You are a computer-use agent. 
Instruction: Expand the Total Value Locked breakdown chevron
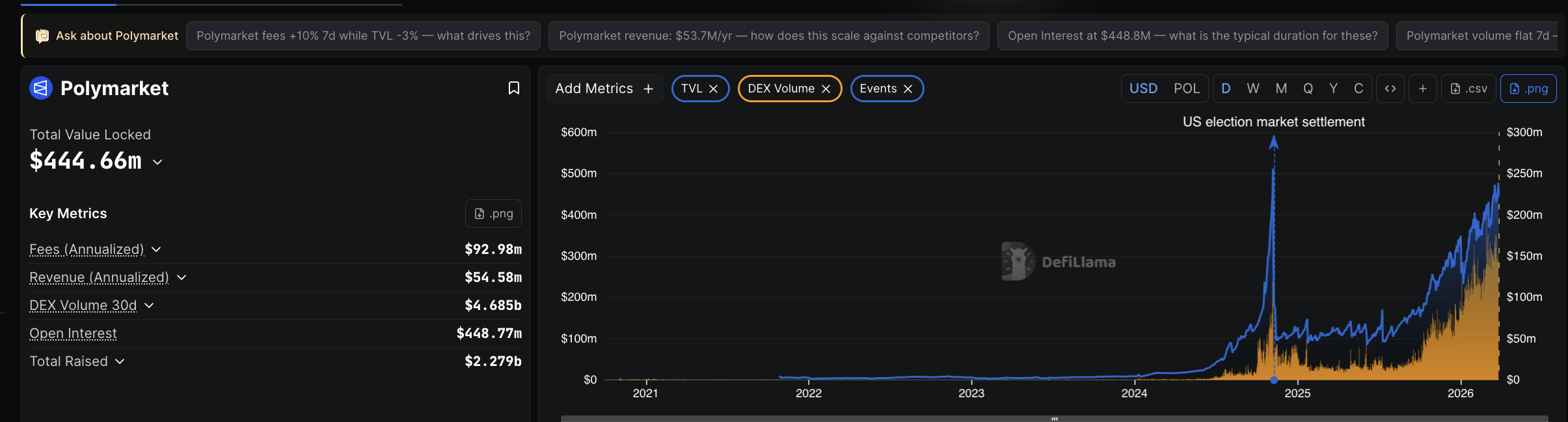[x=157, y=162]
